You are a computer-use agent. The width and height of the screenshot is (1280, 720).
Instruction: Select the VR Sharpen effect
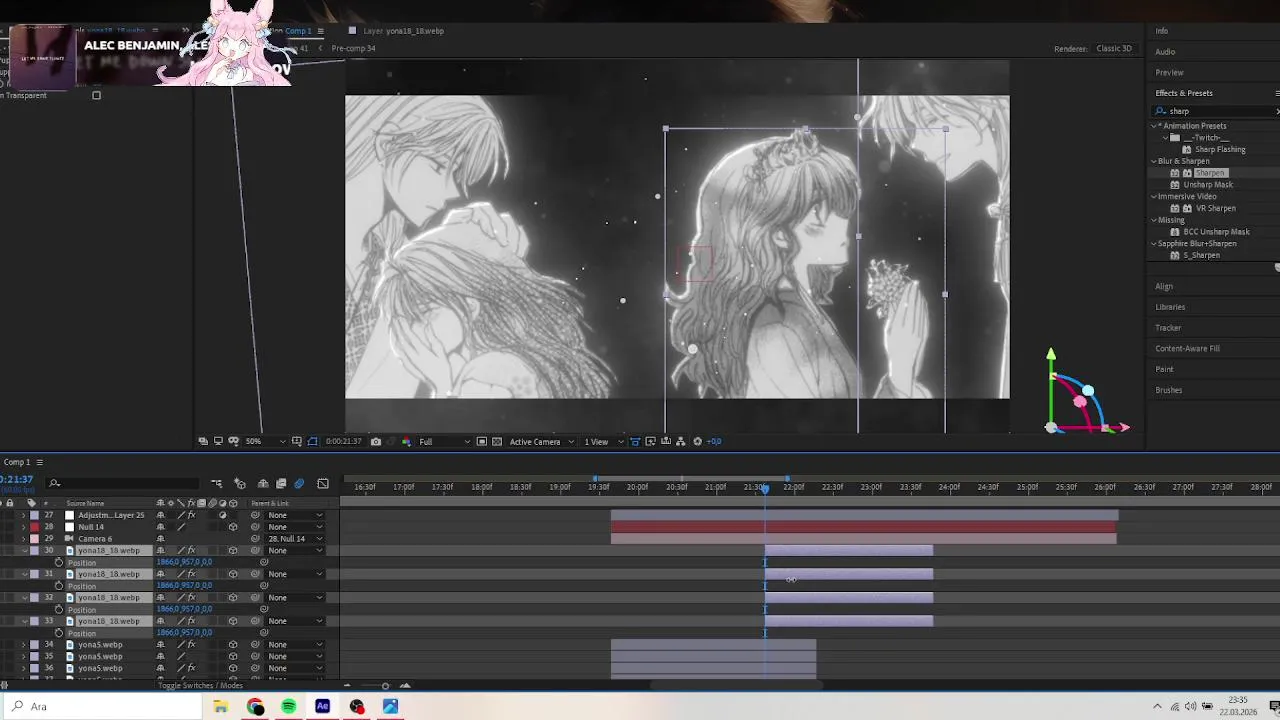pos(1215,208)
